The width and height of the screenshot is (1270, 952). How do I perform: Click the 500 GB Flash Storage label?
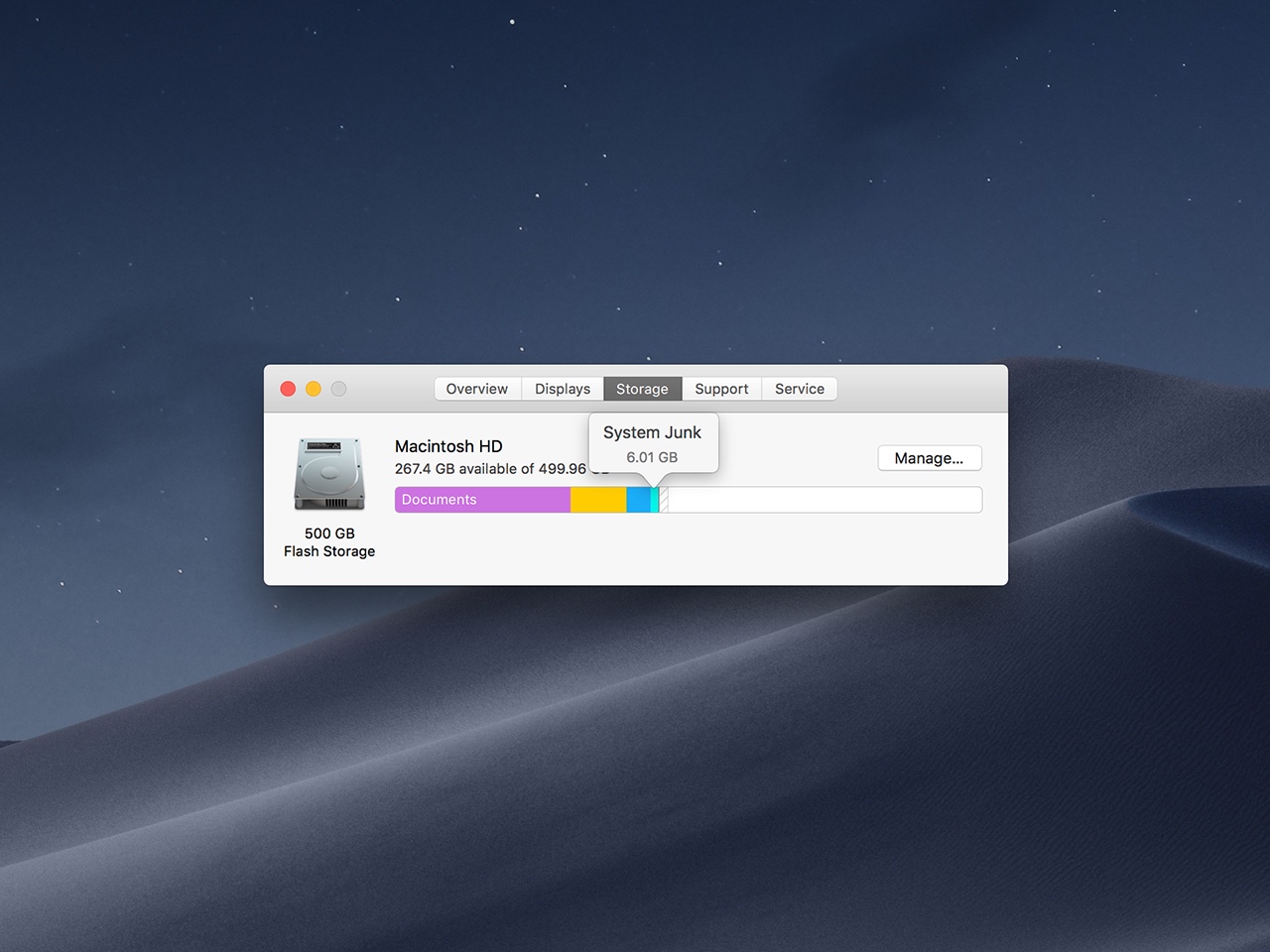coord(329,542)
